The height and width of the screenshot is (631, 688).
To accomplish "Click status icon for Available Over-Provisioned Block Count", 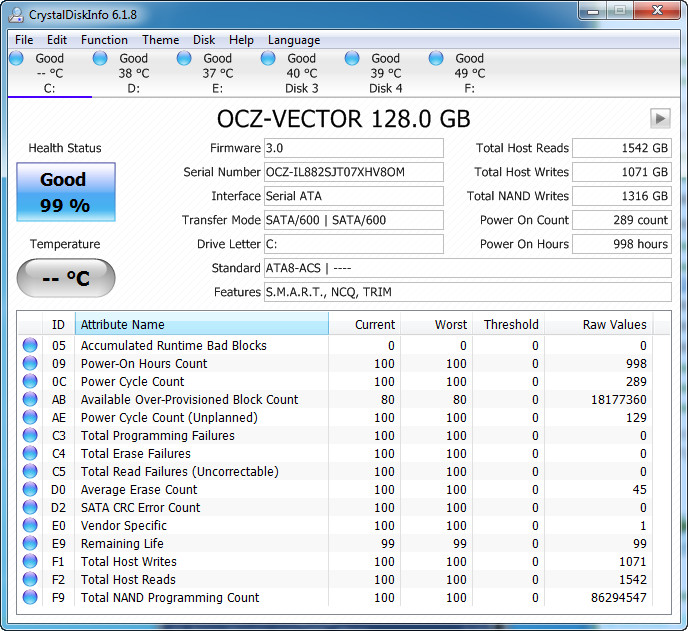I will [x=30, y=399].
